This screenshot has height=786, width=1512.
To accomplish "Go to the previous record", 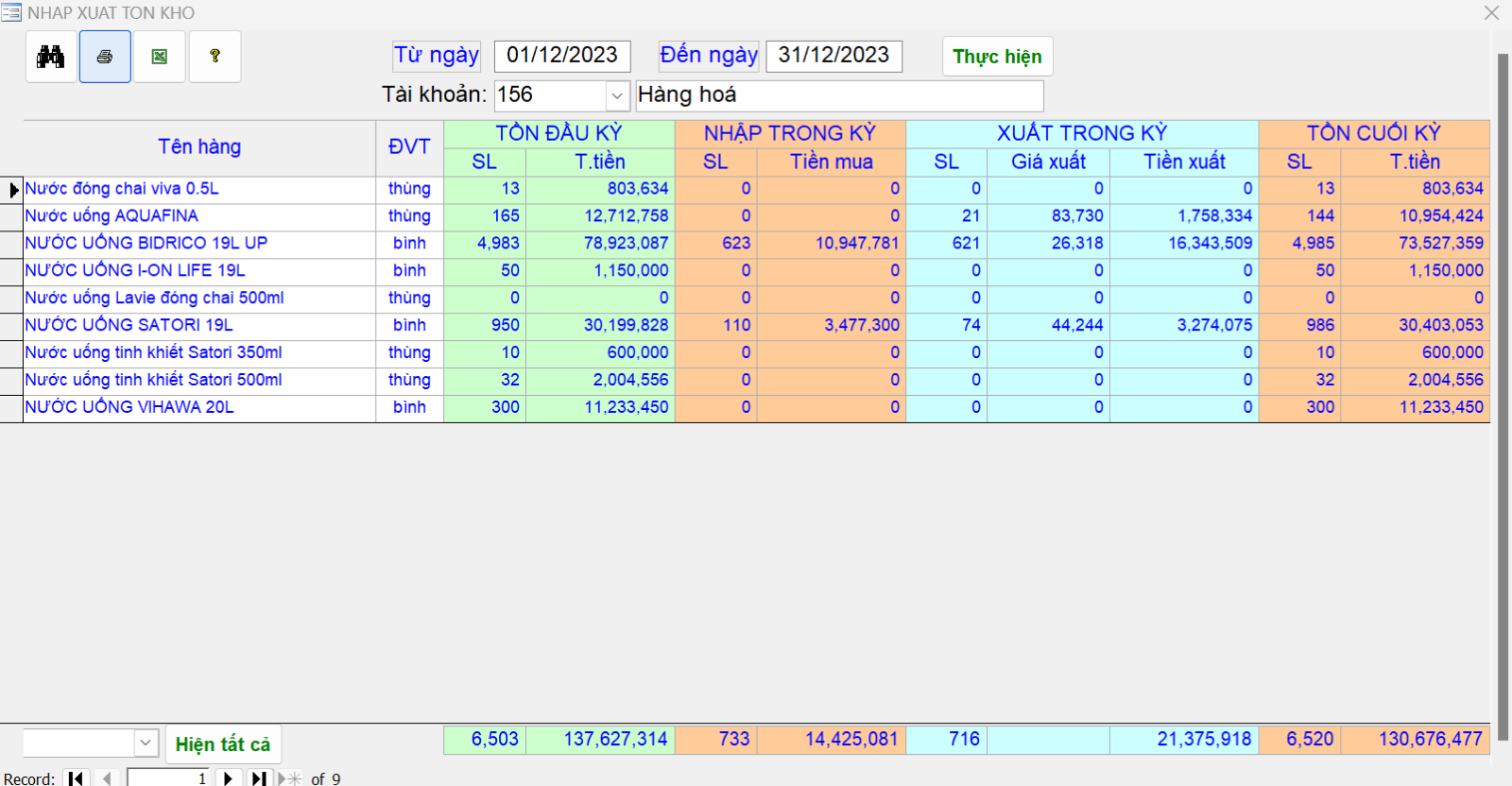I will 107,778.
